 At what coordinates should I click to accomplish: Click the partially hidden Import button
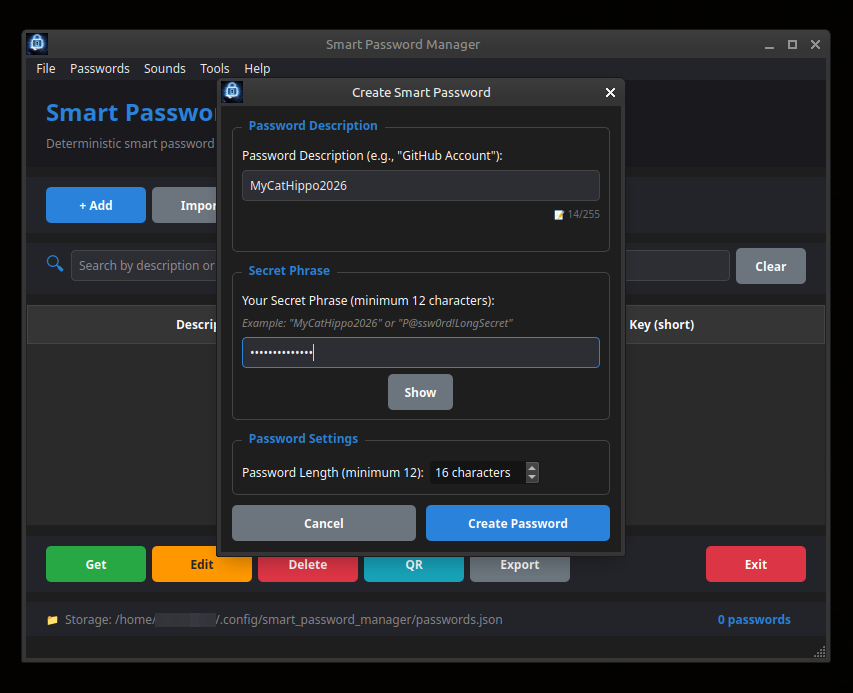coord(184,205)
